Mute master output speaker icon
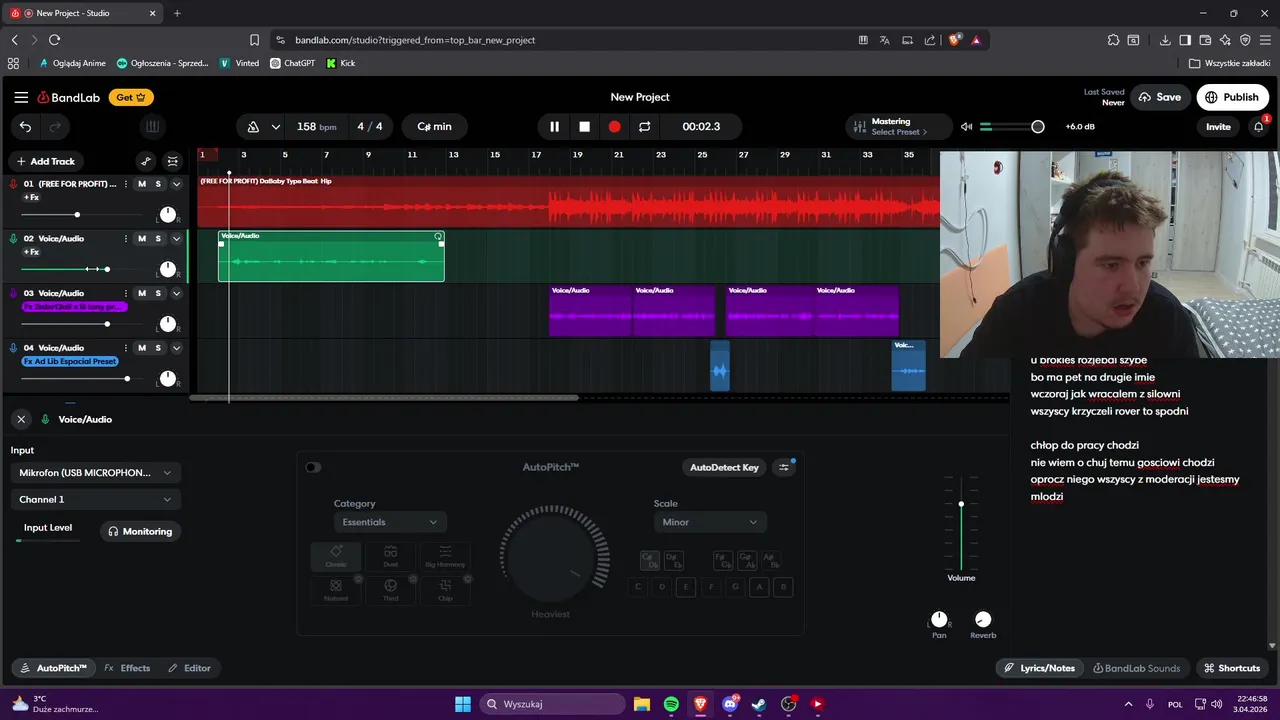Viewport: 1280px width, 720px height. 966,127
